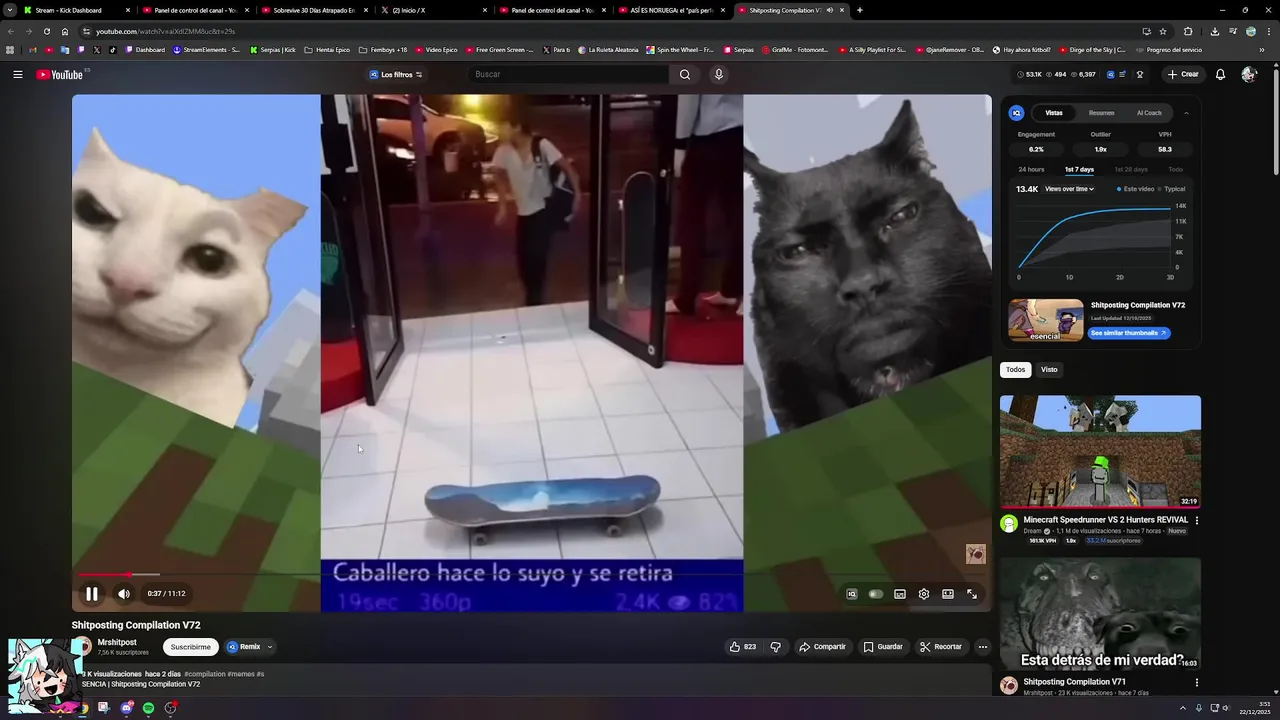Open options for Minecraft Speedrunner video
The height and width of the screenshot is (720, 1280).
pyautogui.click(x=1196, y=520)
